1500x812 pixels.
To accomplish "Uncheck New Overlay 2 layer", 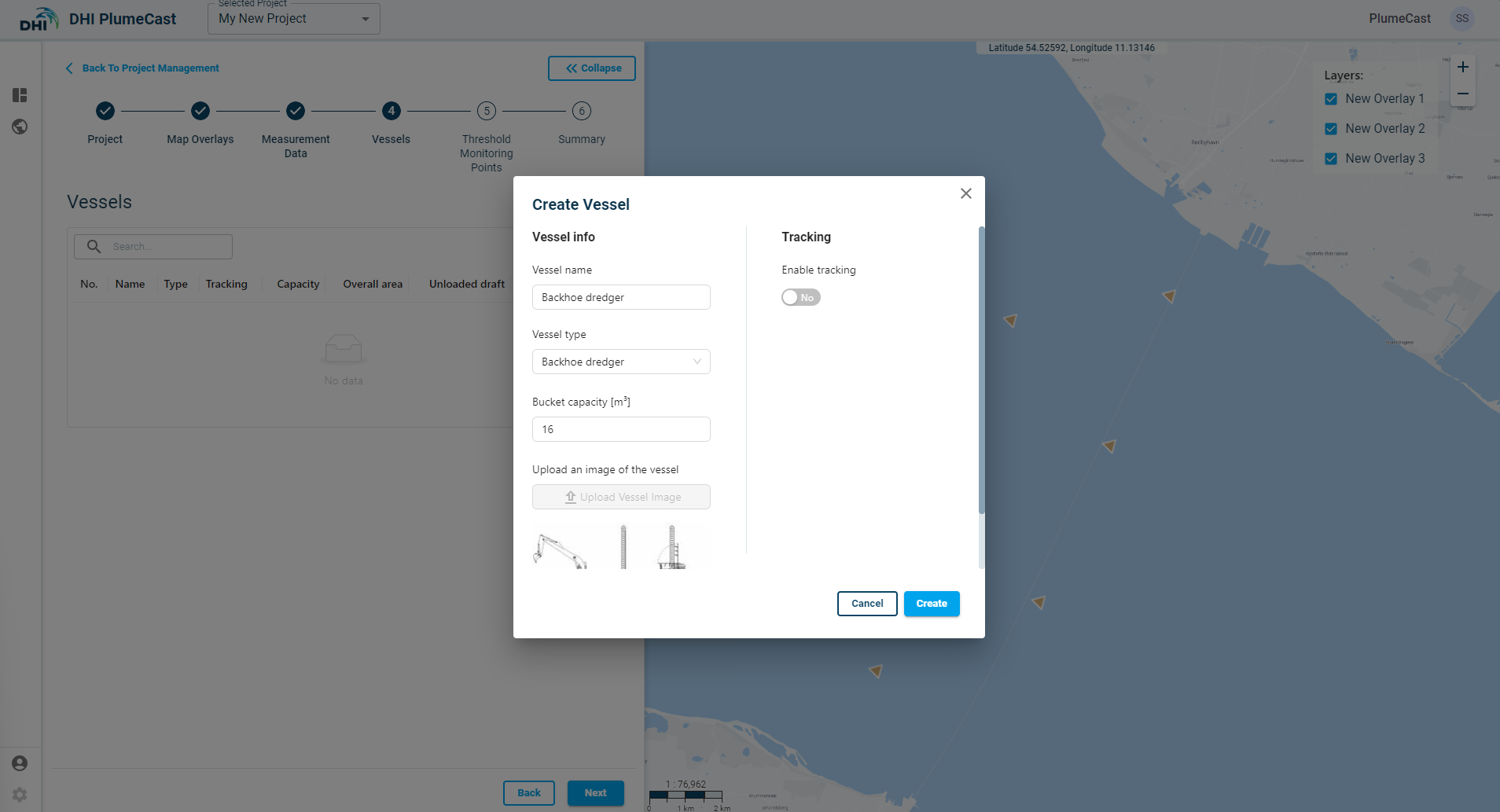I will click(x=1331, y=129).
